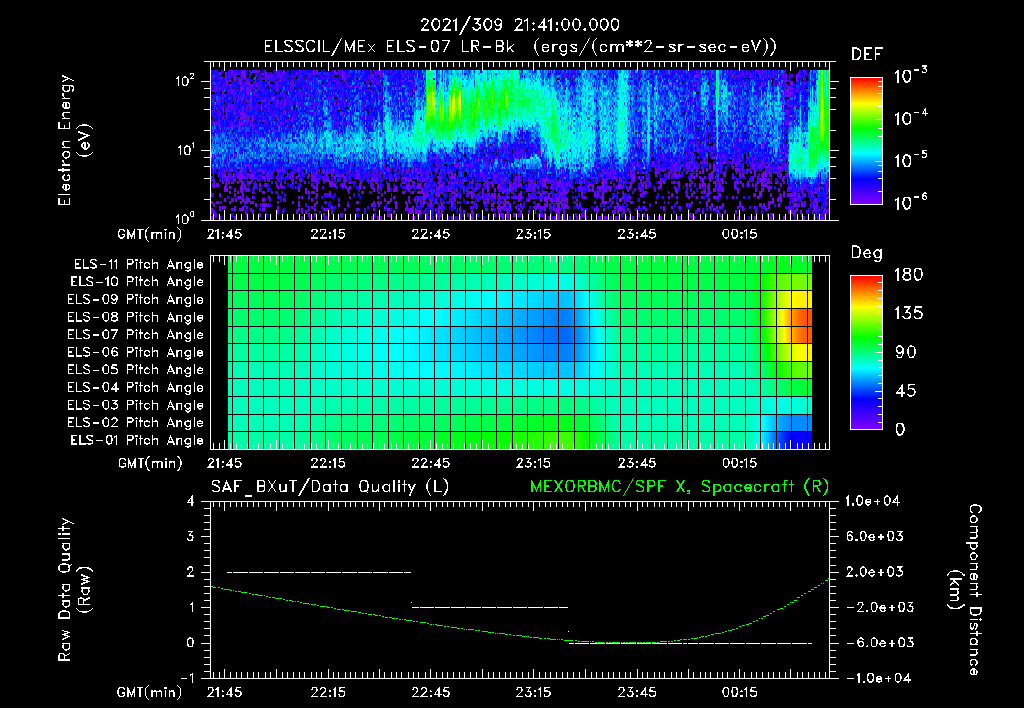Screen dimensions: 1024x708
Task: Click the ELS-06 Pitch Angle row label
Action: click(136, 353)
